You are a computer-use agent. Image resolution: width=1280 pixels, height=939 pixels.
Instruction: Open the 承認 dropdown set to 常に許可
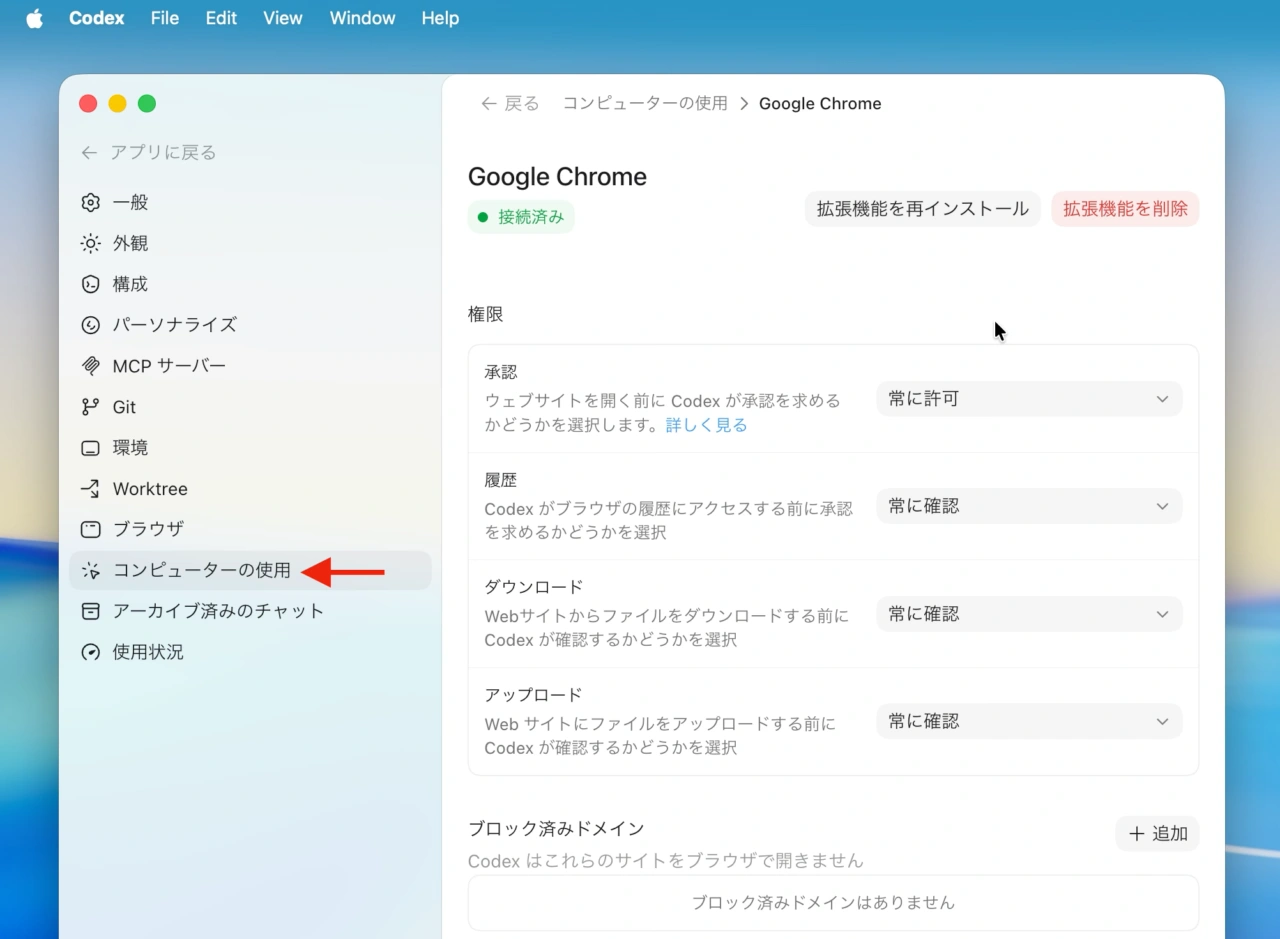pyautogui.click(x=1029, y=399)
